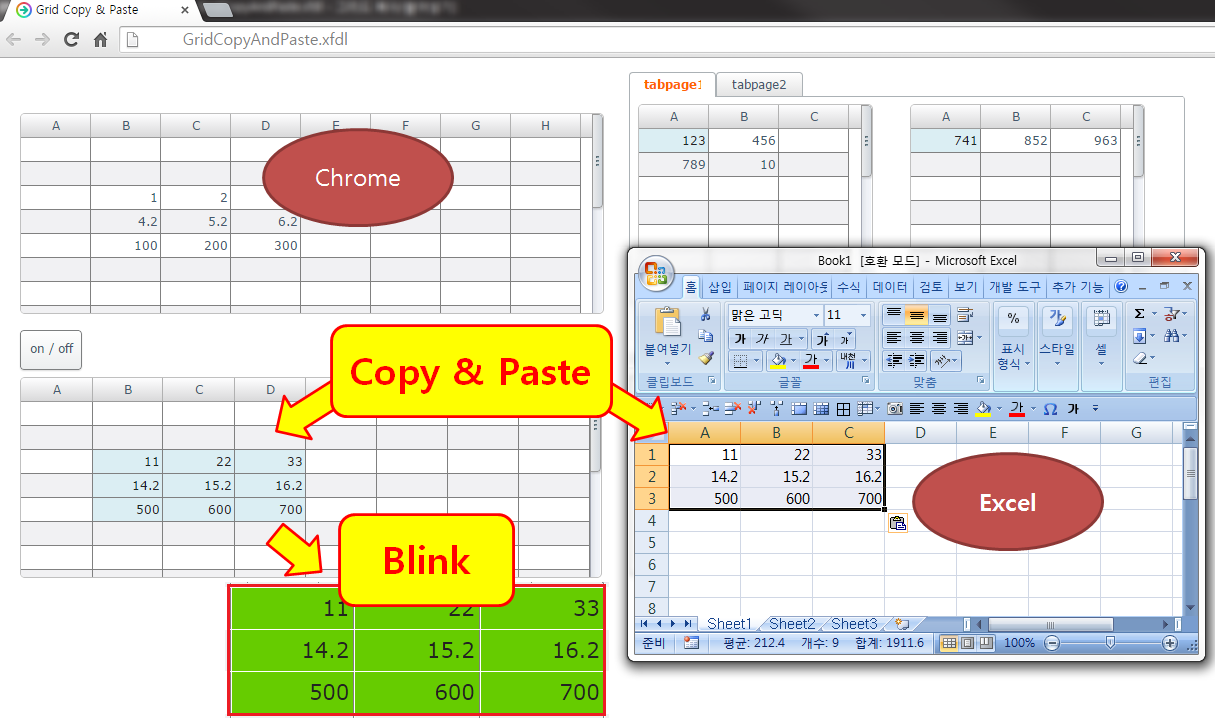The image size is (1215, 721).
Task: Open Excel Help question mark icon
Action: pyautogui.click(x=1121, y=286)
